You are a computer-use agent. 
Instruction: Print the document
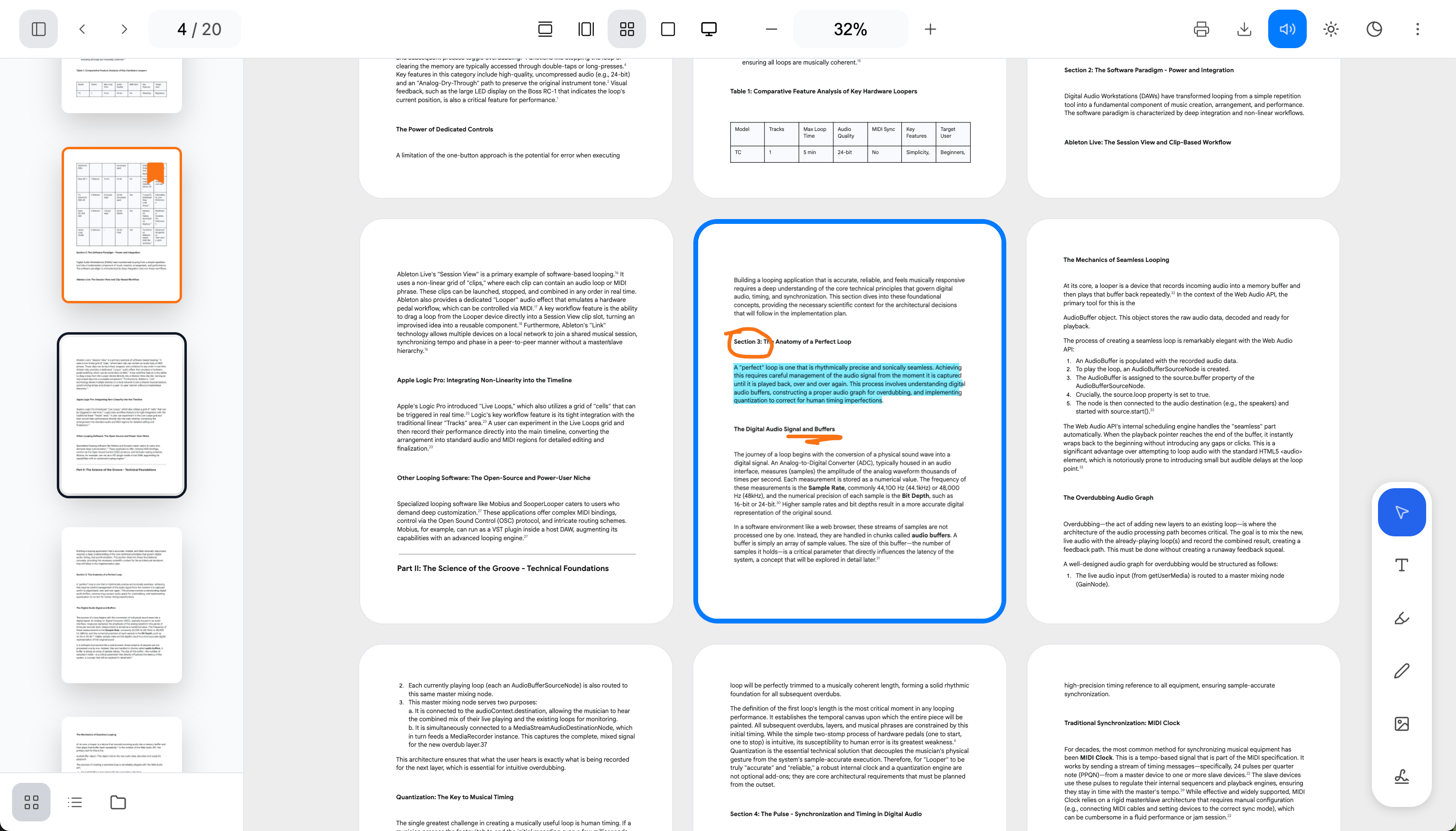pyautogui.click(x=1201, y=29)
